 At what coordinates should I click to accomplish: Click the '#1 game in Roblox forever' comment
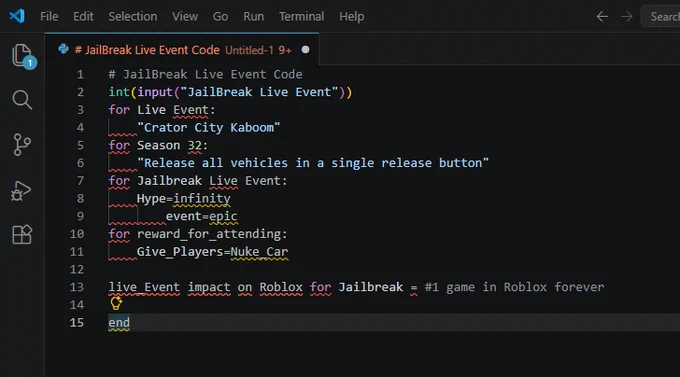tap(514, 287)
